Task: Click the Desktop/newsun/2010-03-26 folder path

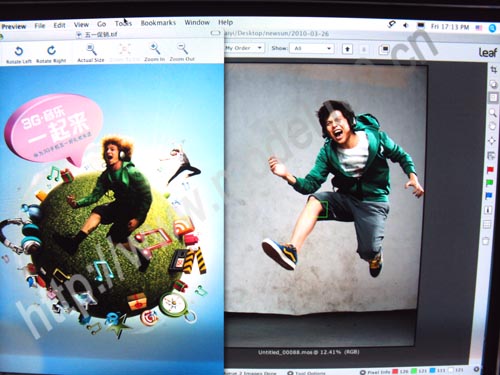Action: (276, 34)
